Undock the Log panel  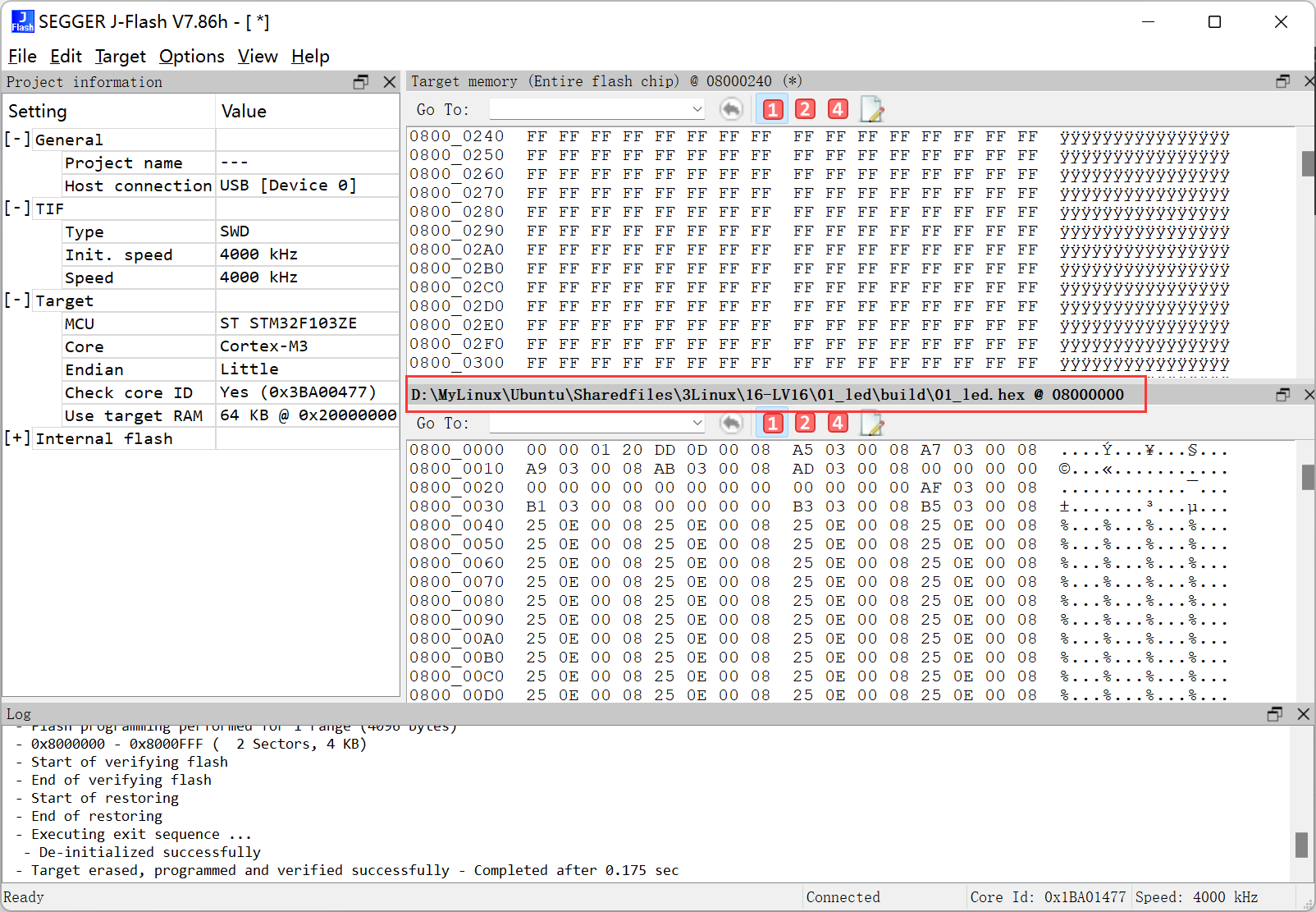click(x=1274, y=714)
